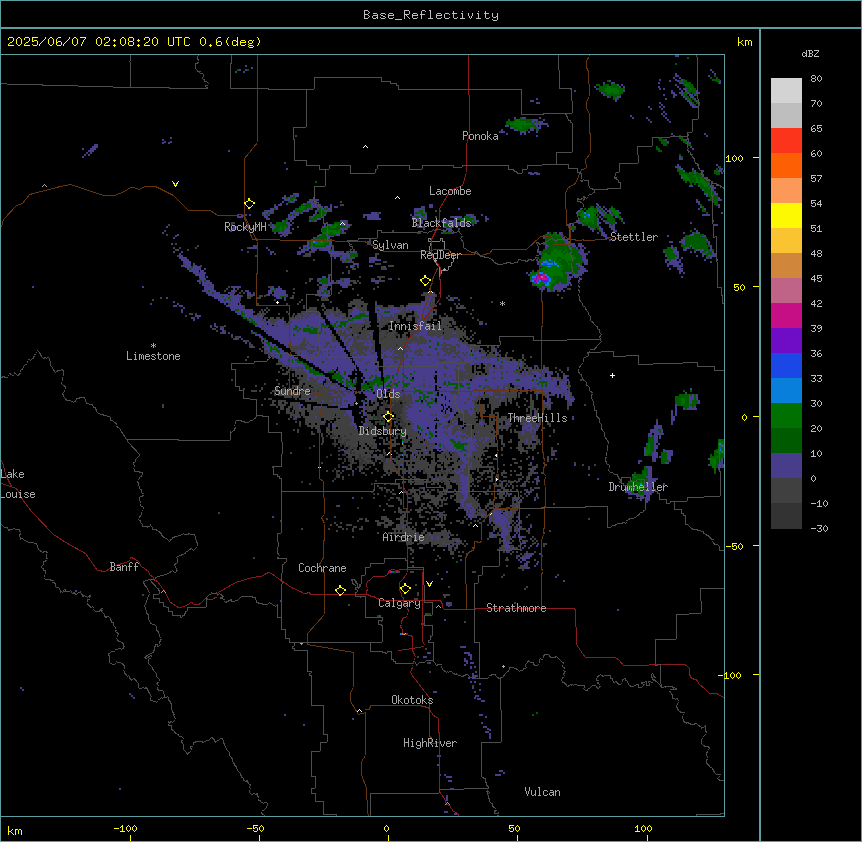Click the Banff label

(124, 567)
